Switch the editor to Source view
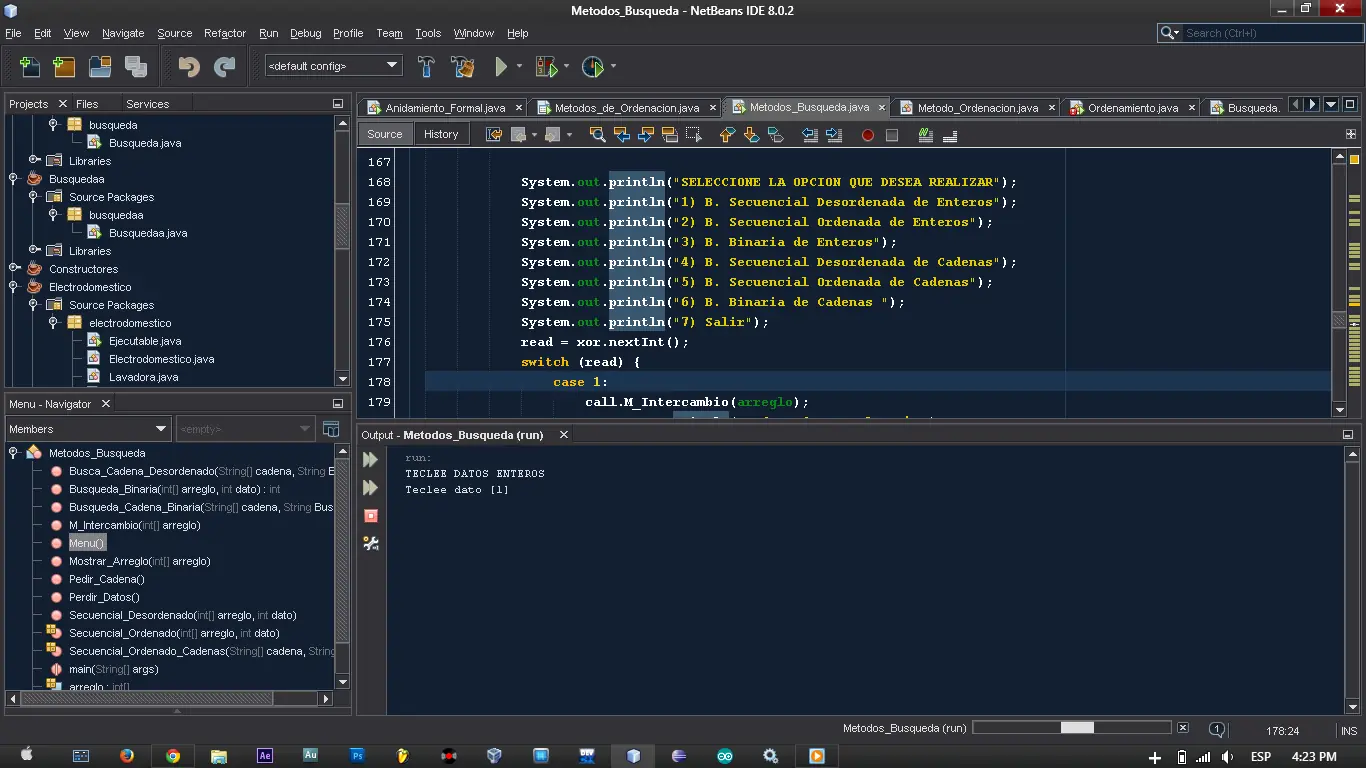Image resolution: width=1366 pixels, height=768 pixels. click(385, 134)
